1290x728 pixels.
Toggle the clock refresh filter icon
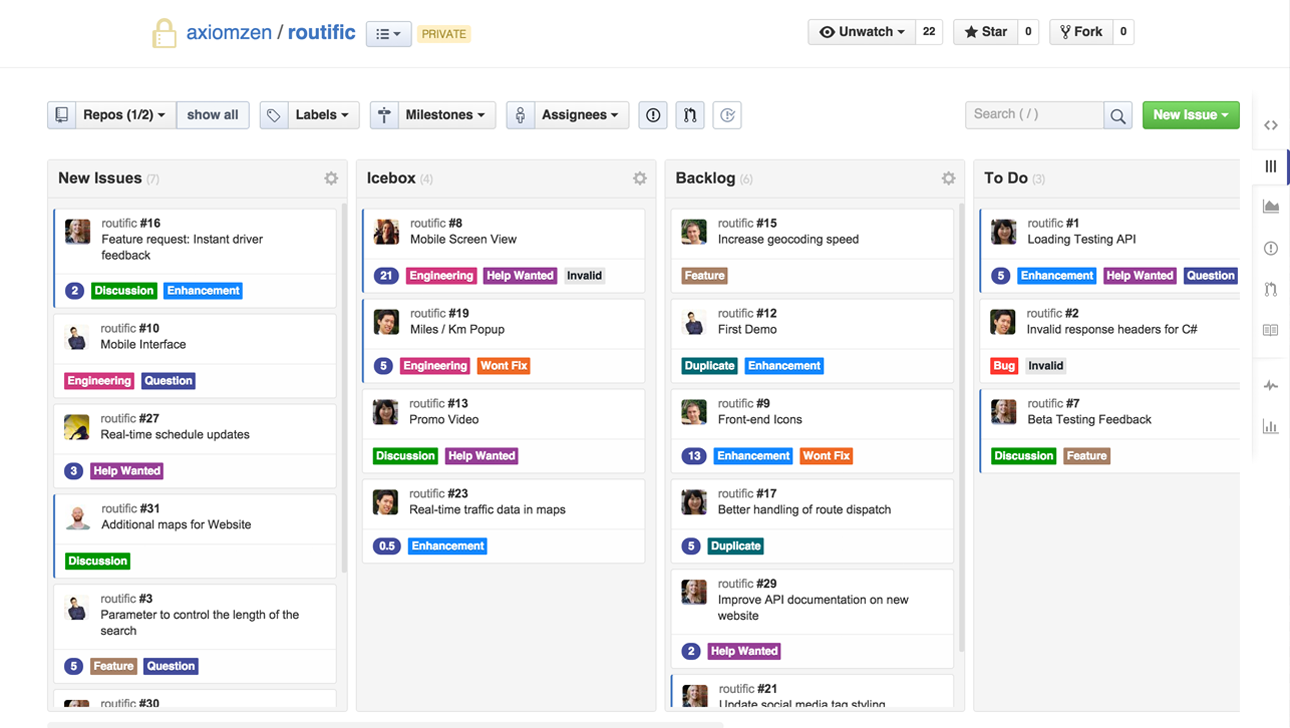(728, 115)
